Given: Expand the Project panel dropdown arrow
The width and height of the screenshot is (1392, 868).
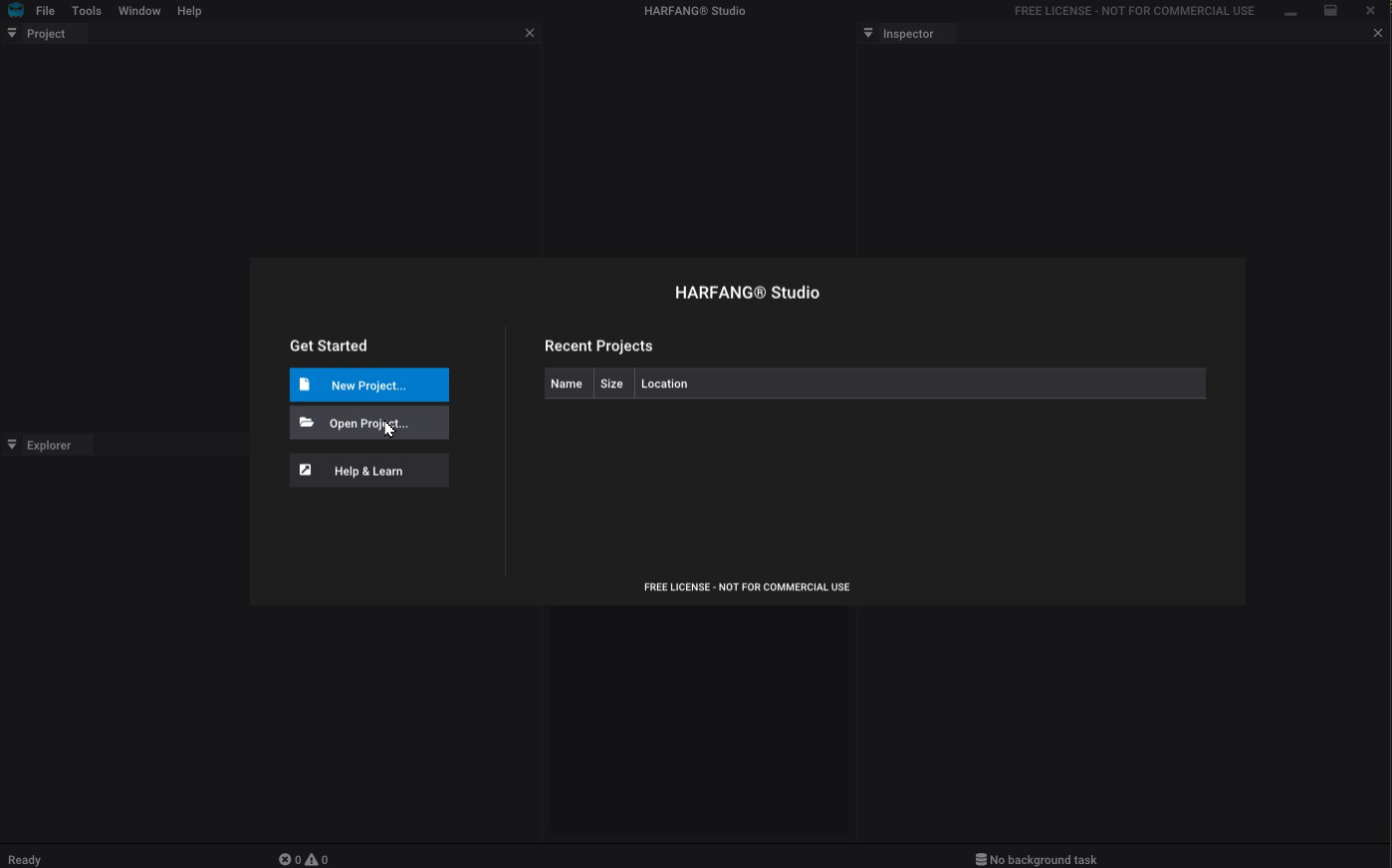Looking at the screenshot, I should pos(12,33).
